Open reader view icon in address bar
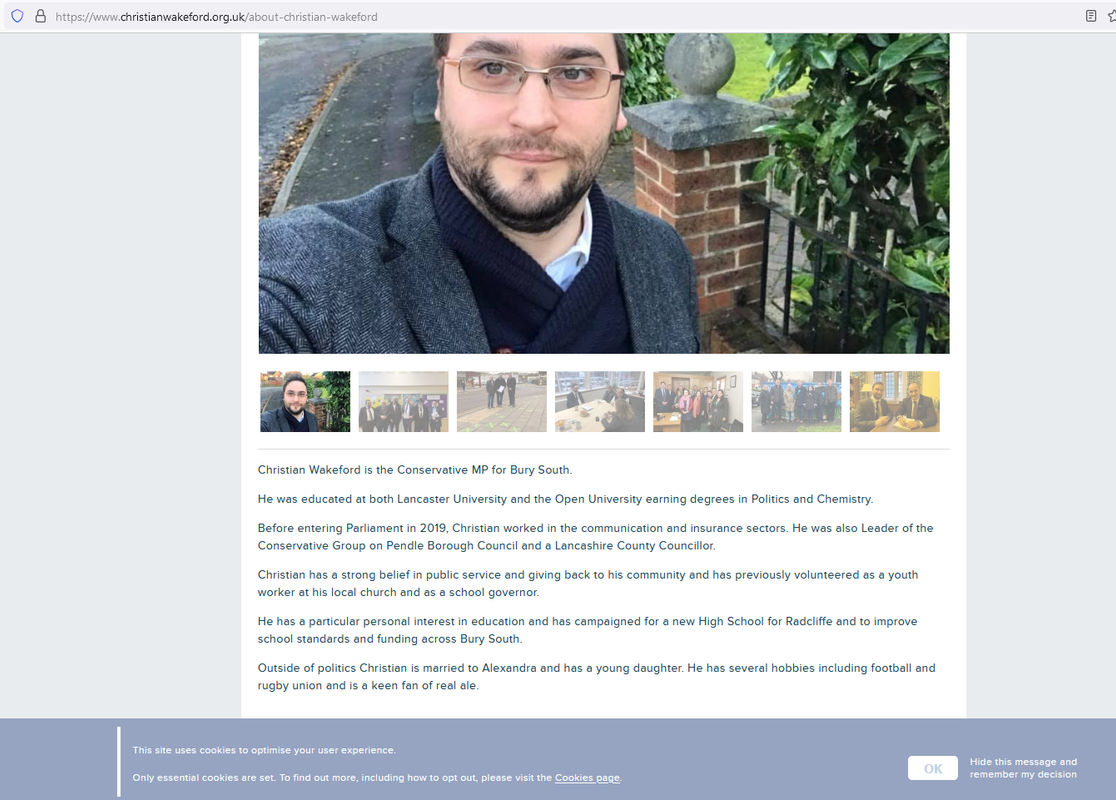Image resolution: width=1116 pixels, height=800 pixels. [x=1090, y=16]
